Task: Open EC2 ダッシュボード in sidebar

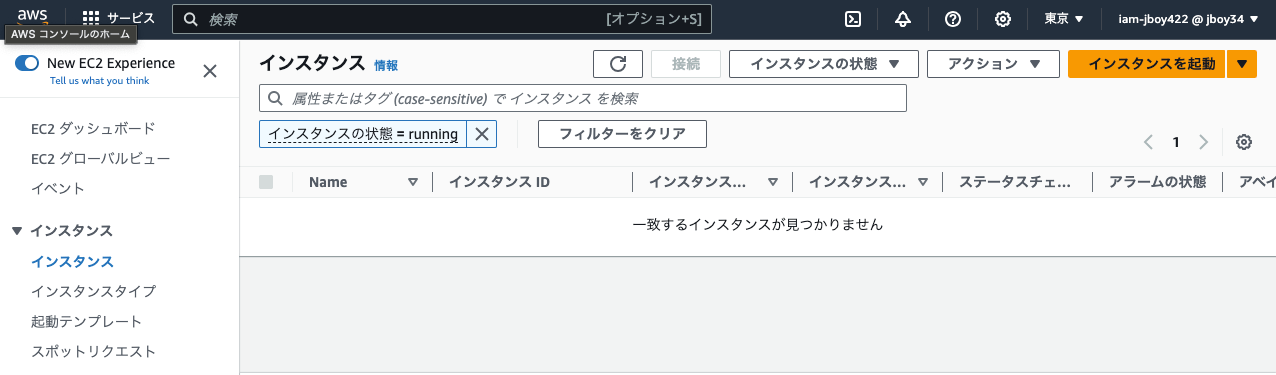Action: [x=93, y=128]
